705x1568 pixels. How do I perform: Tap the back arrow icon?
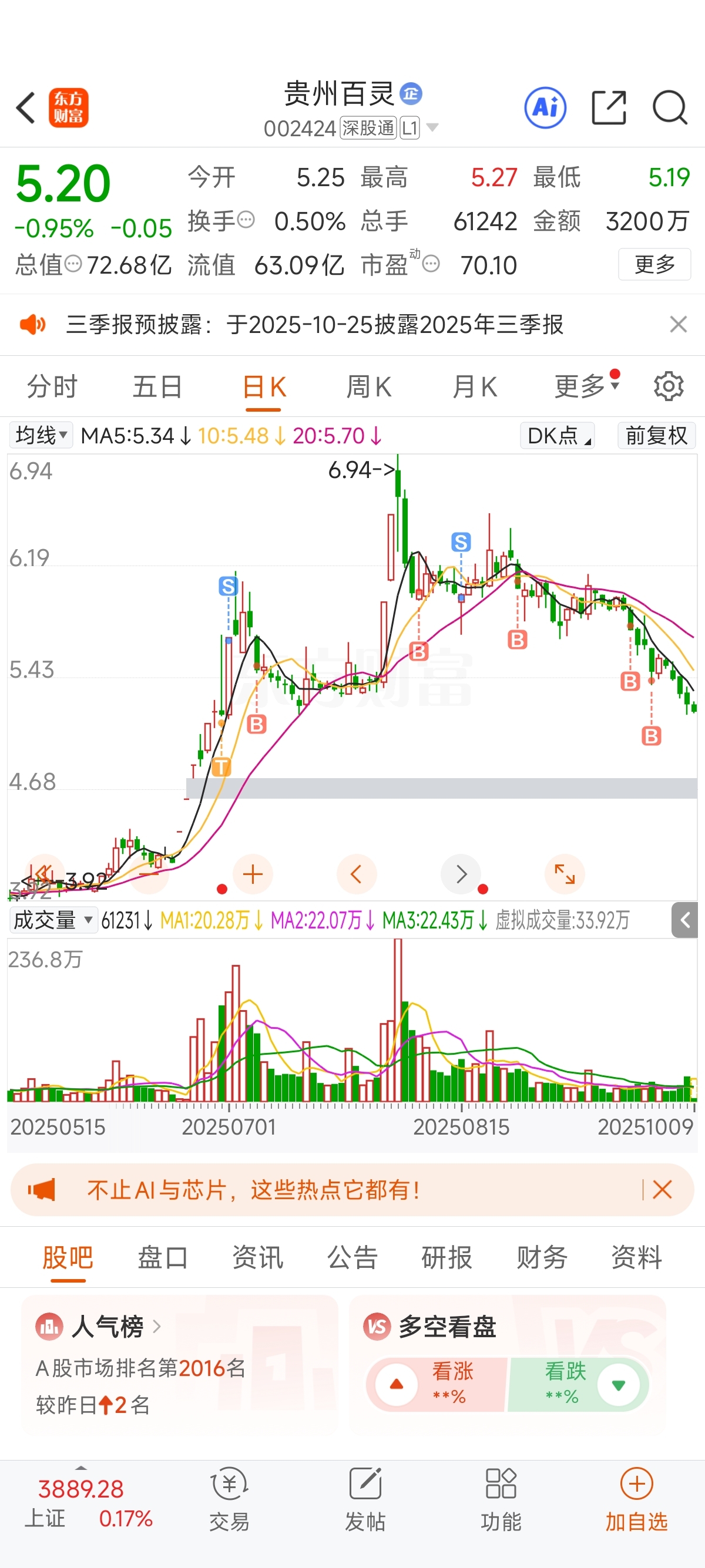[26, 108]
